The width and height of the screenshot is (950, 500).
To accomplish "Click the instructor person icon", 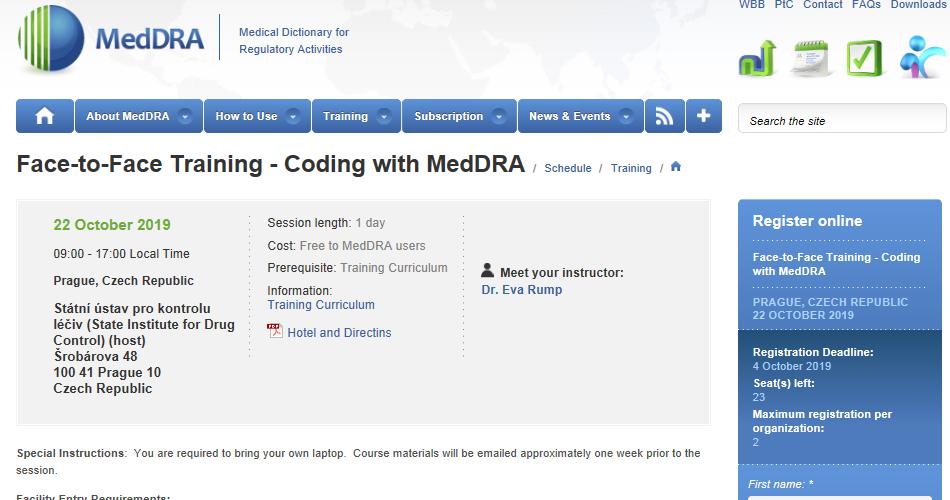I will click(488, 270).
